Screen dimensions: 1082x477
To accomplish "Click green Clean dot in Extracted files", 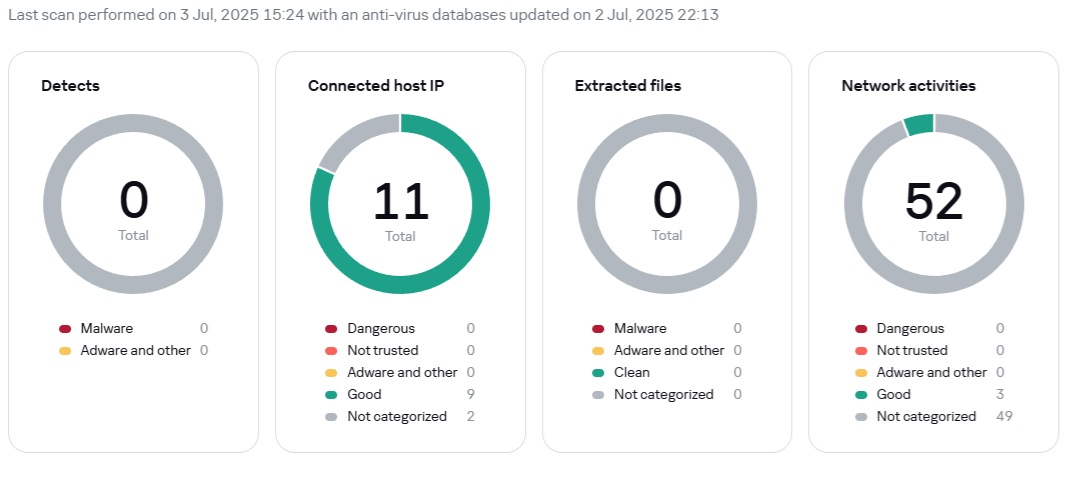I will [x=598, y=373].
